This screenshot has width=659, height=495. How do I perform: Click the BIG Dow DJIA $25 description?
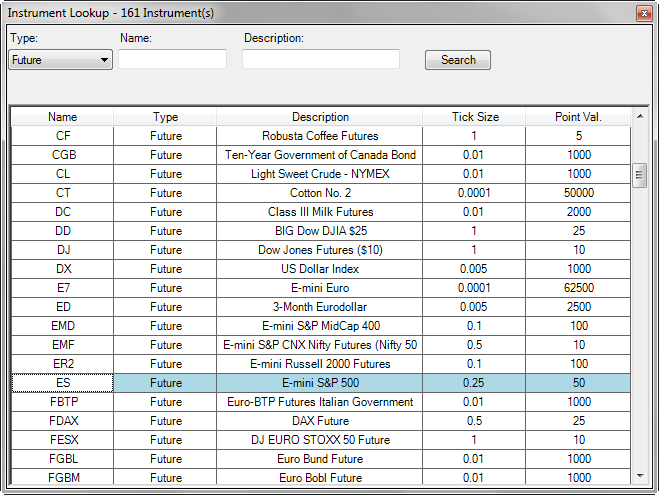(x=320, y=231)
